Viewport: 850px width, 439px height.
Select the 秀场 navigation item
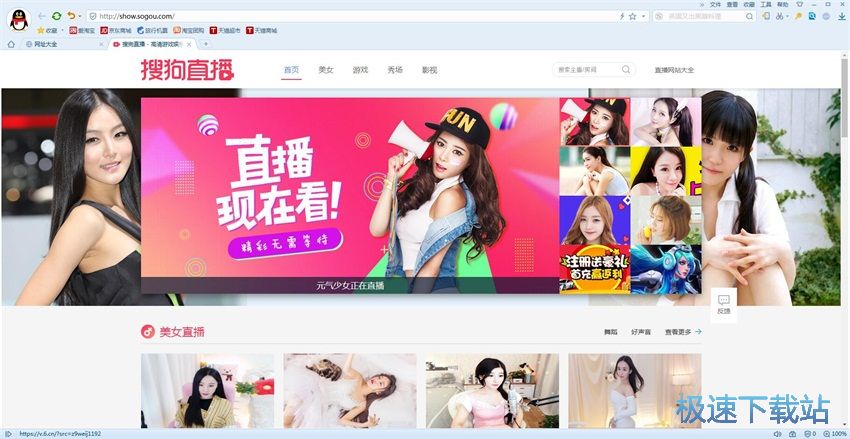coord(395,70)
